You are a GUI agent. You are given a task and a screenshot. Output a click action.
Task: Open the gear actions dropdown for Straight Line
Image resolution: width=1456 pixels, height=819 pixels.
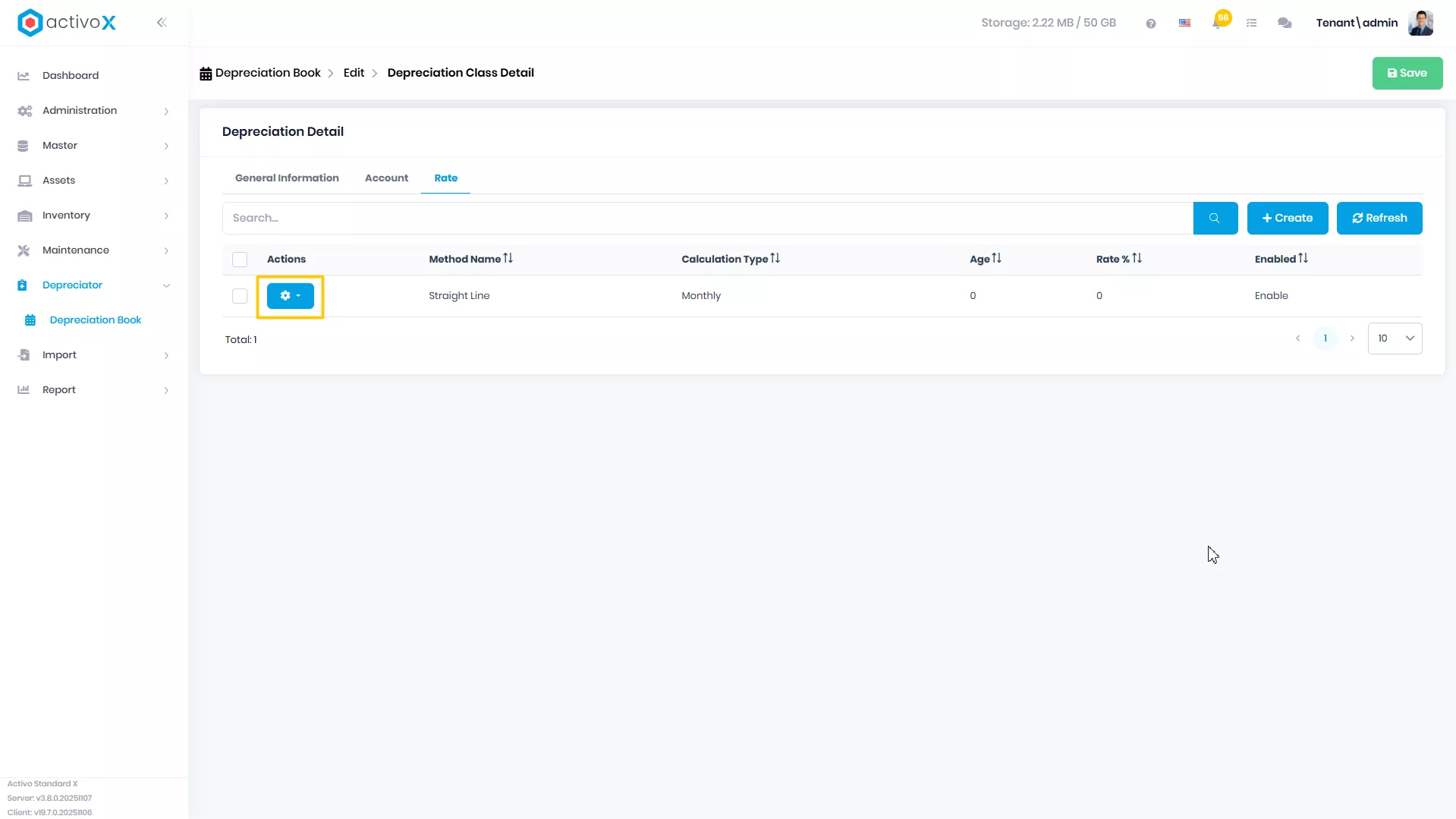(291, 296)
